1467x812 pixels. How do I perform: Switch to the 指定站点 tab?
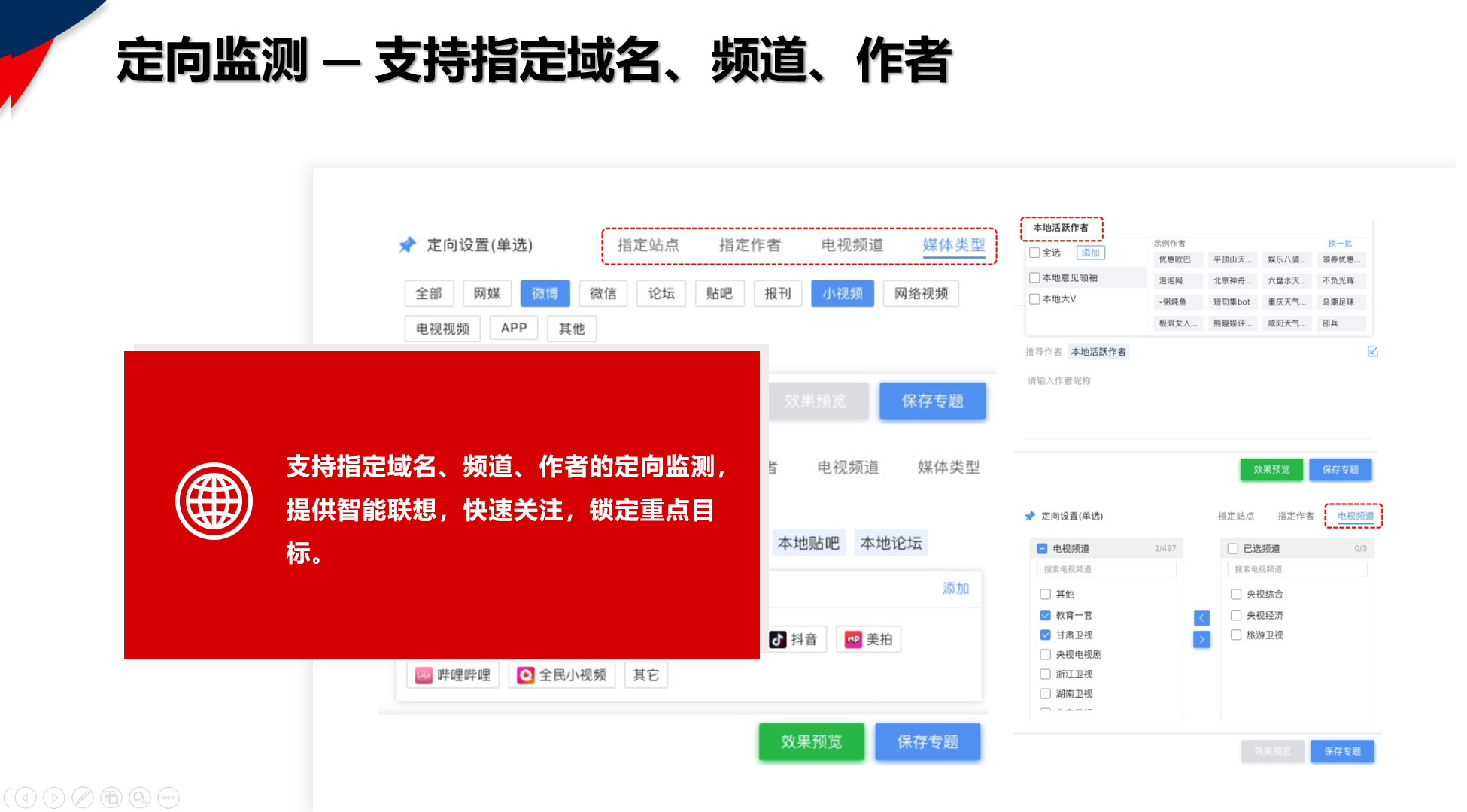coord(648,245)
